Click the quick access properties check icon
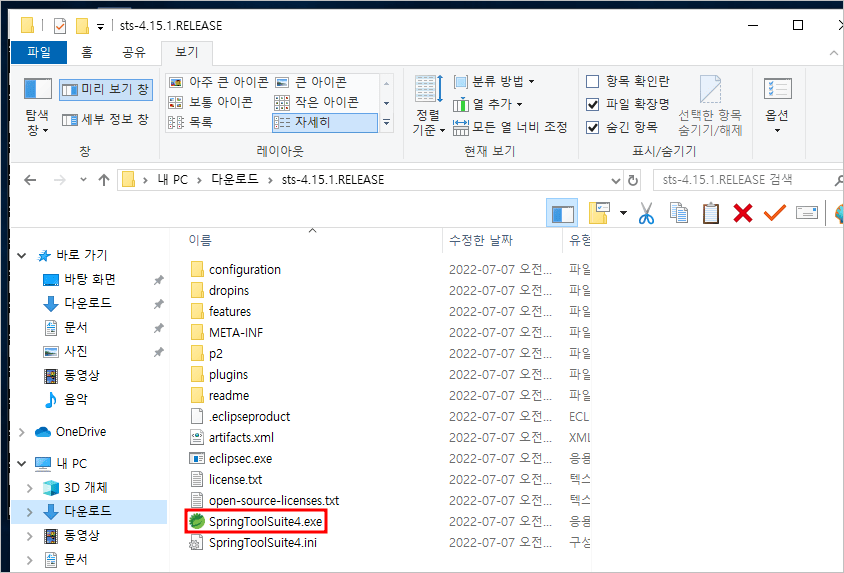Image resolution: width=844 pixels, height=573 pixels. pyautogui.click(x=60, y=25)
